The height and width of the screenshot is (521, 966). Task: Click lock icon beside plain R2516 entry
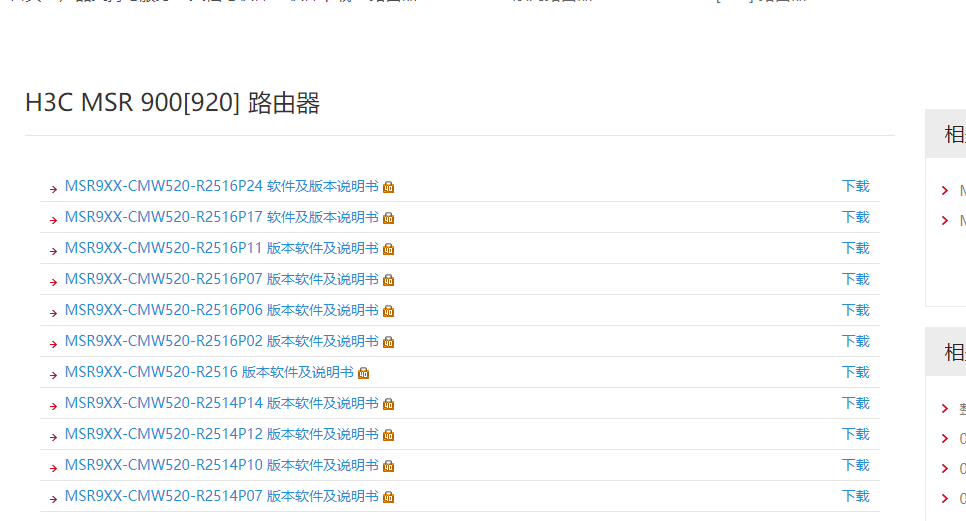click(363, 373)
